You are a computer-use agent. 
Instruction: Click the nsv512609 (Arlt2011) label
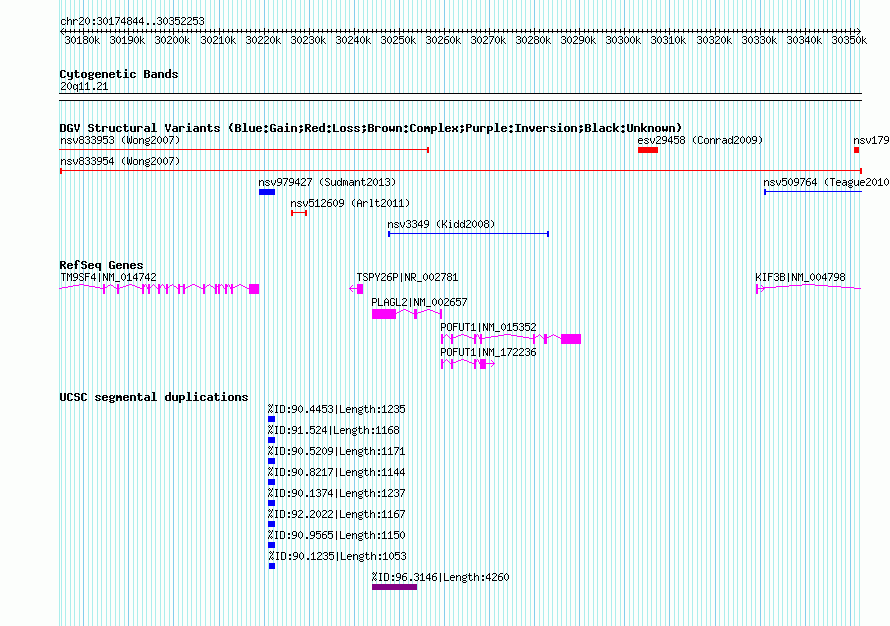point(350,203)
